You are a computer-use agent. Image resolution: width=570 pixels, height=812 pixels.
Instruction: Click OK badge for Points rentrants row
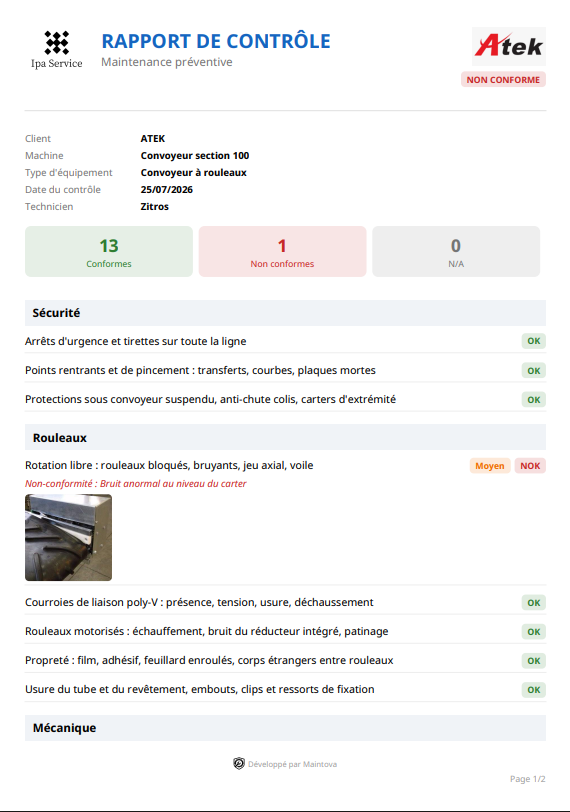click(534, 370)
